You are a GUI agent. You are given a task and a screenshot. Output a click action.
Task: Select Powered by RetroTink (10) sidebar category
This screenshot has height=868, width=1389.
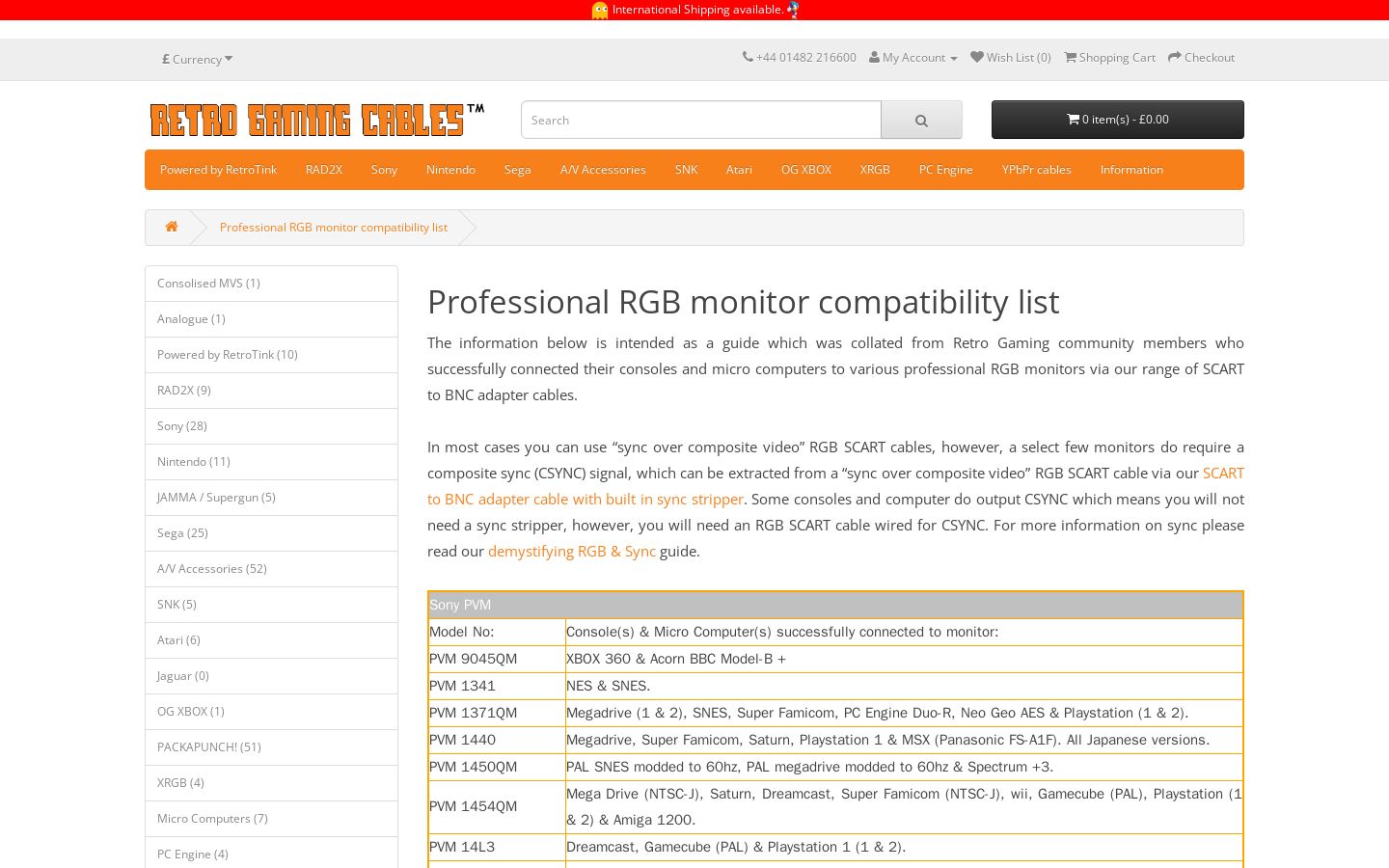pos(271,355)
